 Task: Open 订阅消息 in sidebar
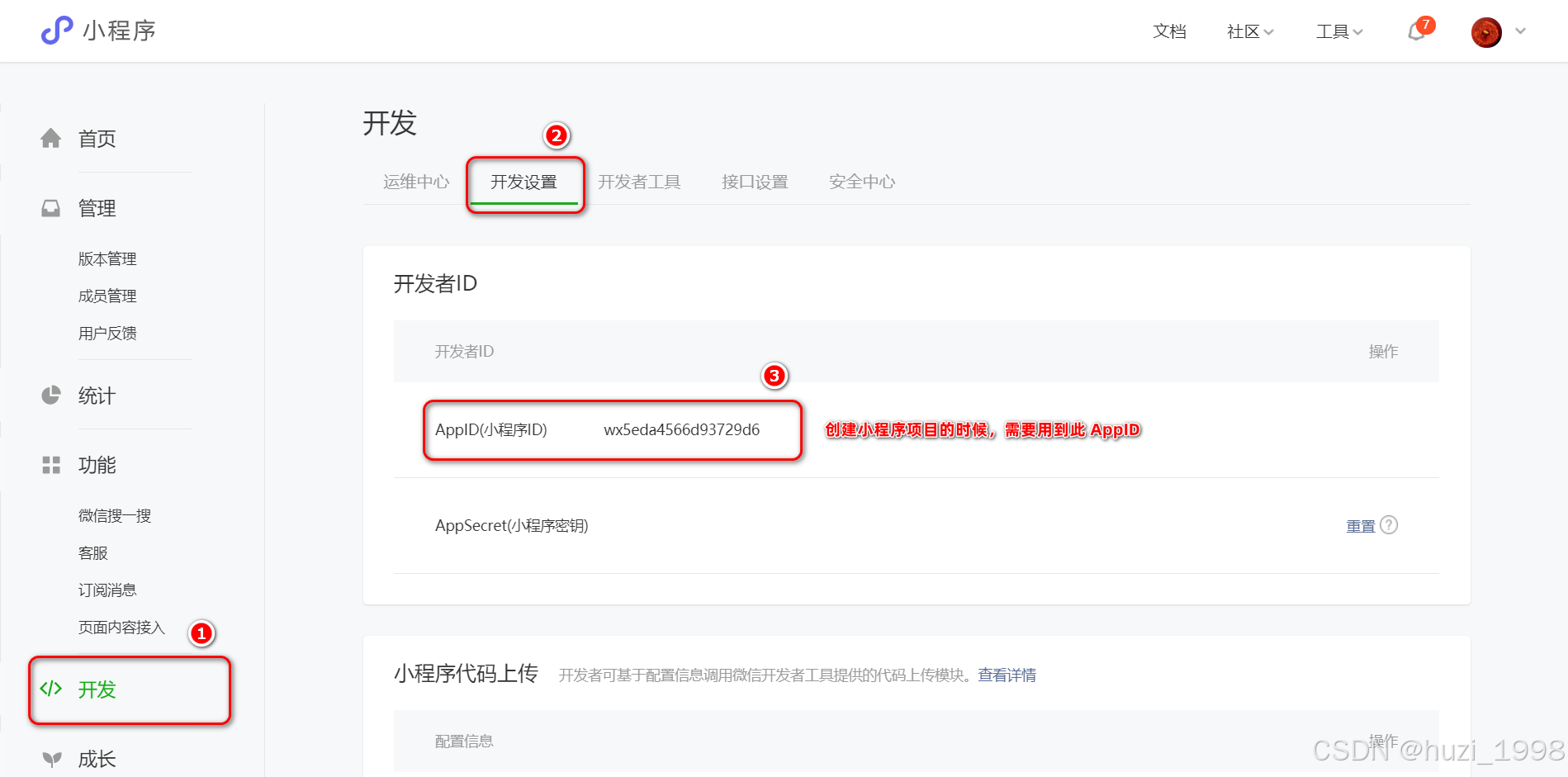coord(107,590)
